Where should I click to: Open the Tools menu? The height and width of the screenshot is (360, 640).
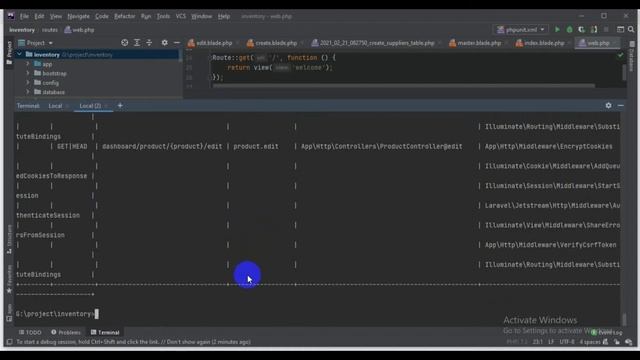[163, 16]
